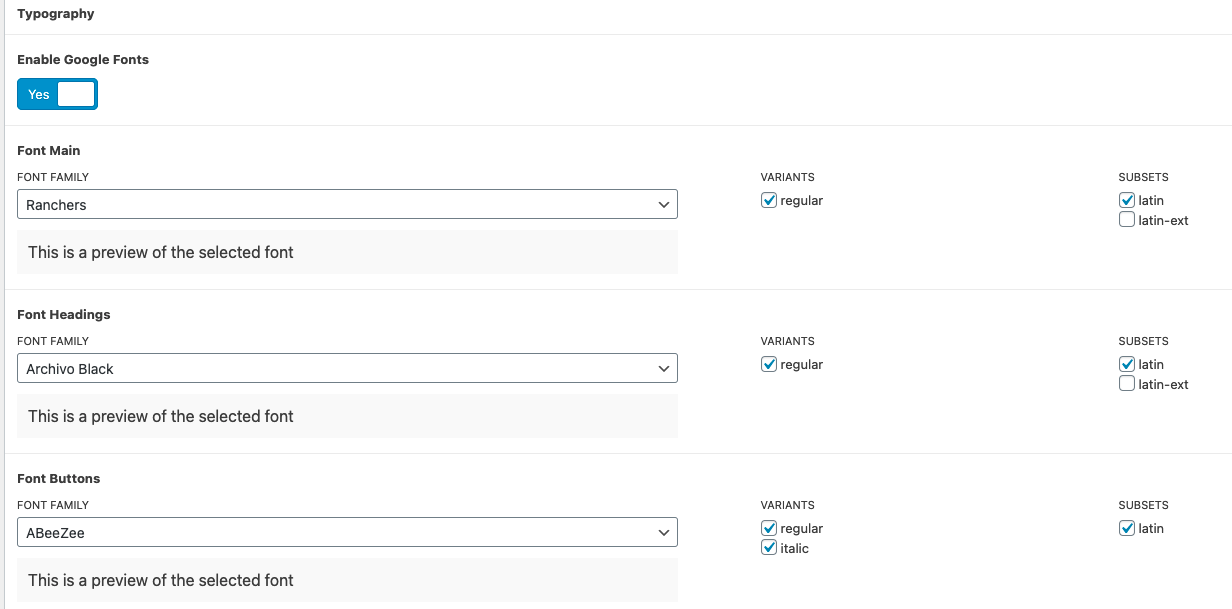Image resolution: width=1232 pixels, height=609 pixels.
Task: Click the VARIANTS label in Font Main
Action: [788, 177]
